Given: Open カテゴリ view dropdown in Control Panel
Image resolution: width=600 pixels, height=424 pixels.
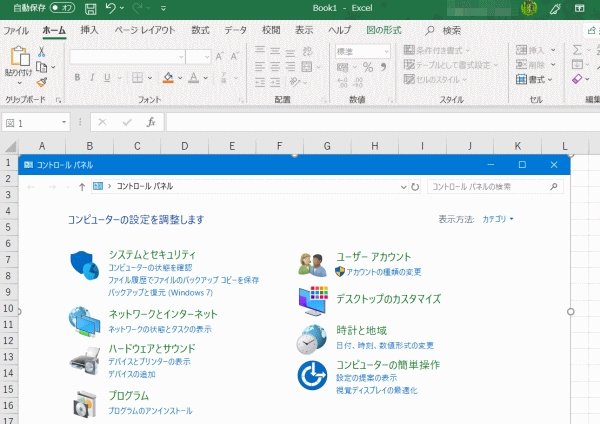Looking at the screenshot, I should [498, 219].
